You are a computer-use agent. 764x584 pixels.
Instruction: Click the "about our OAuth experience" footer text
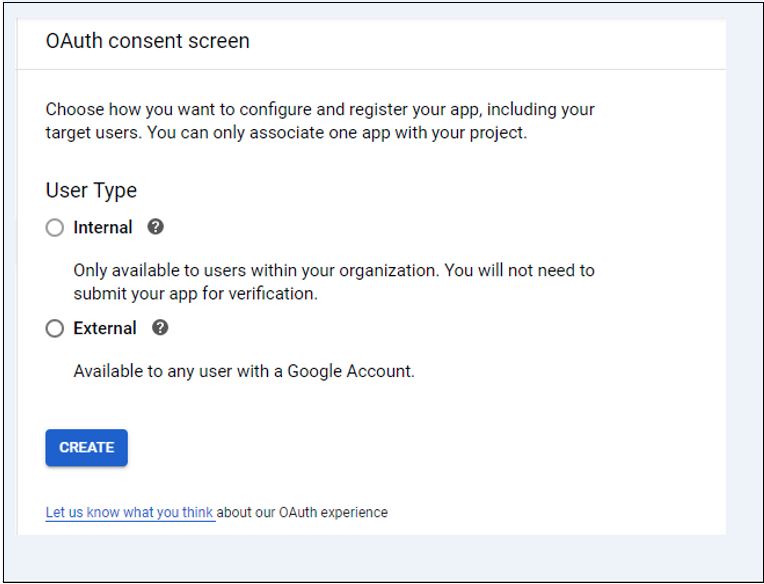302,512
